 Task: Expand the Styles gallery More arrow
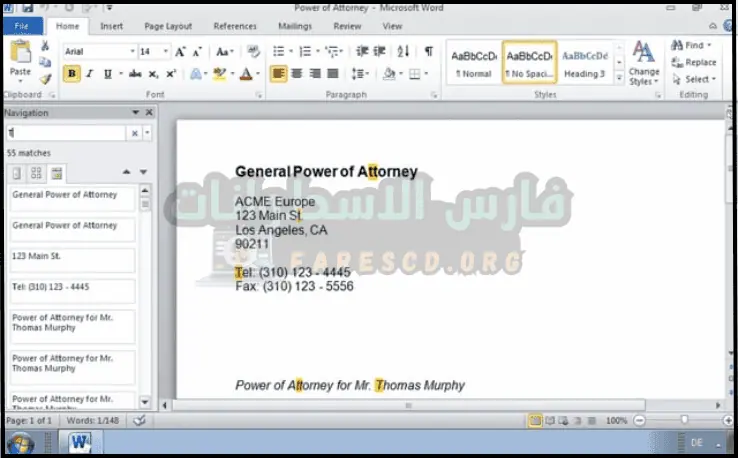pyautogui.click(x=619, y=79)
